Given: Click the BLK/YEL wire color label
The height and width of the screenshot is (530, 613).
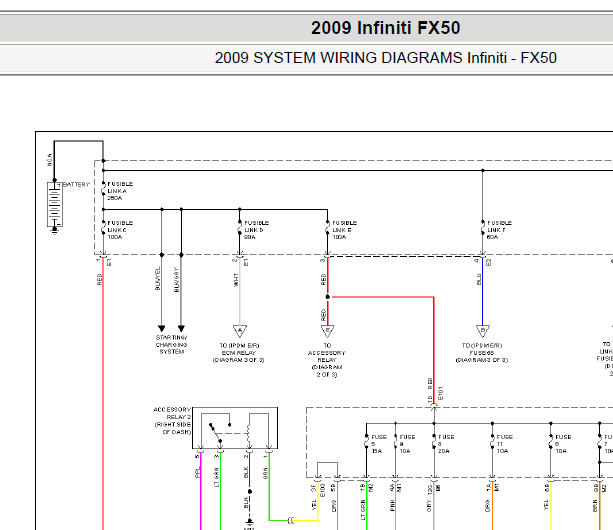Looking at the screenshot, I should (x=158, y=279).
